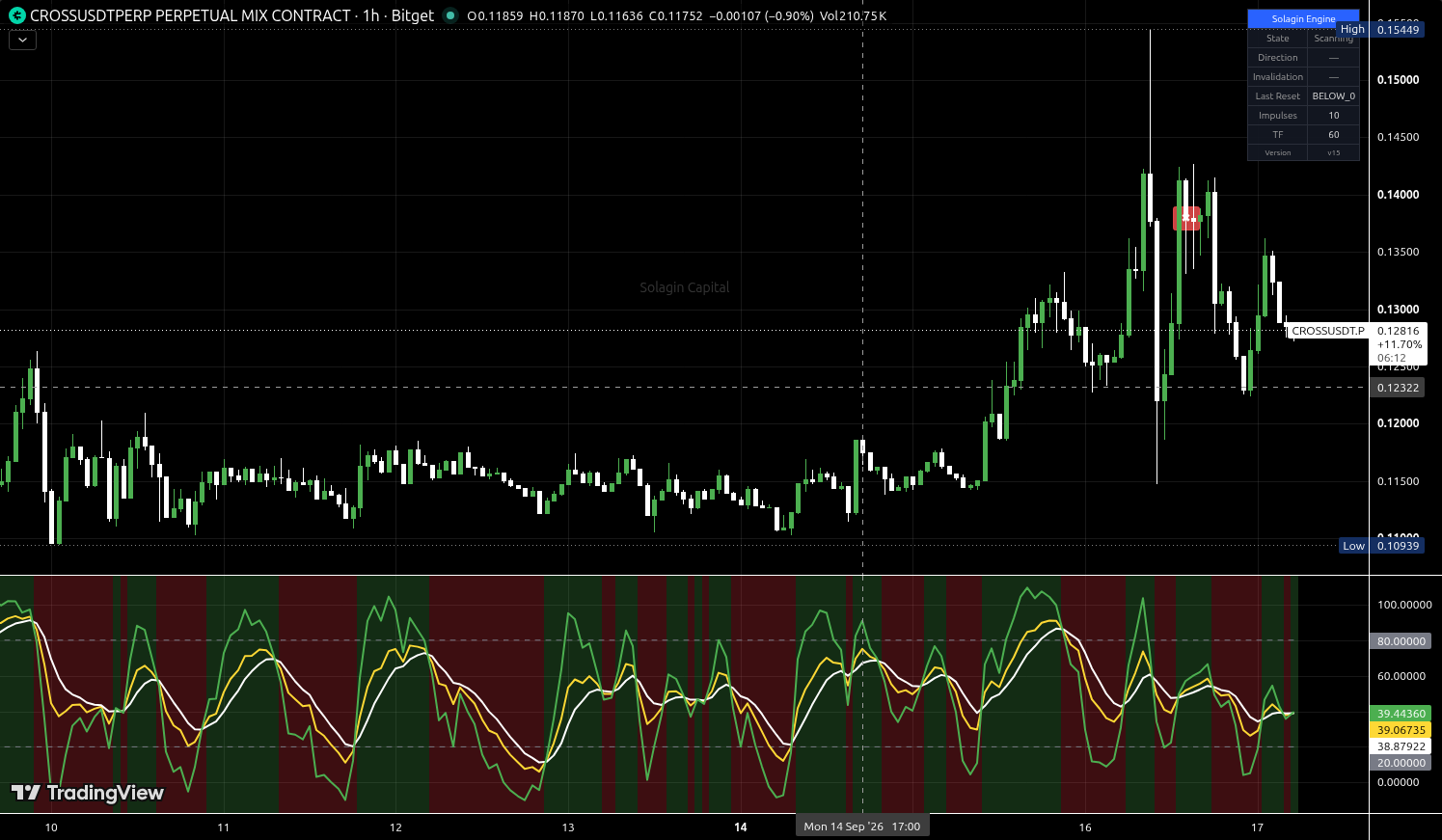This screenshot has width=1442, height=840.
Task: Click the Solagin Engine table header
Action: pos(1303,18)
